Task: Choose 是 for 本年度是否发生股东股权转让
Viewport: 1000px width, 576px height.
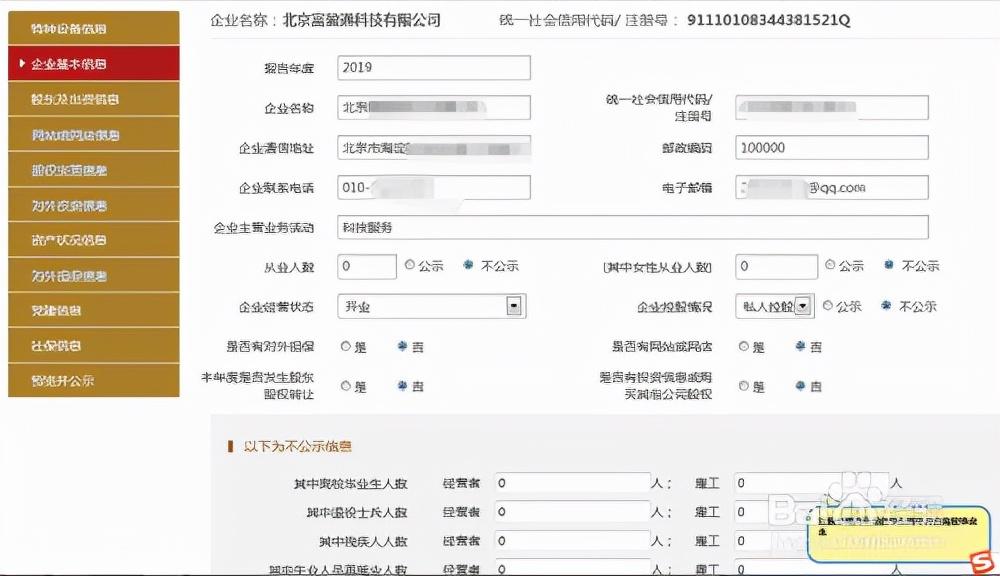Action: pos(346,386)
